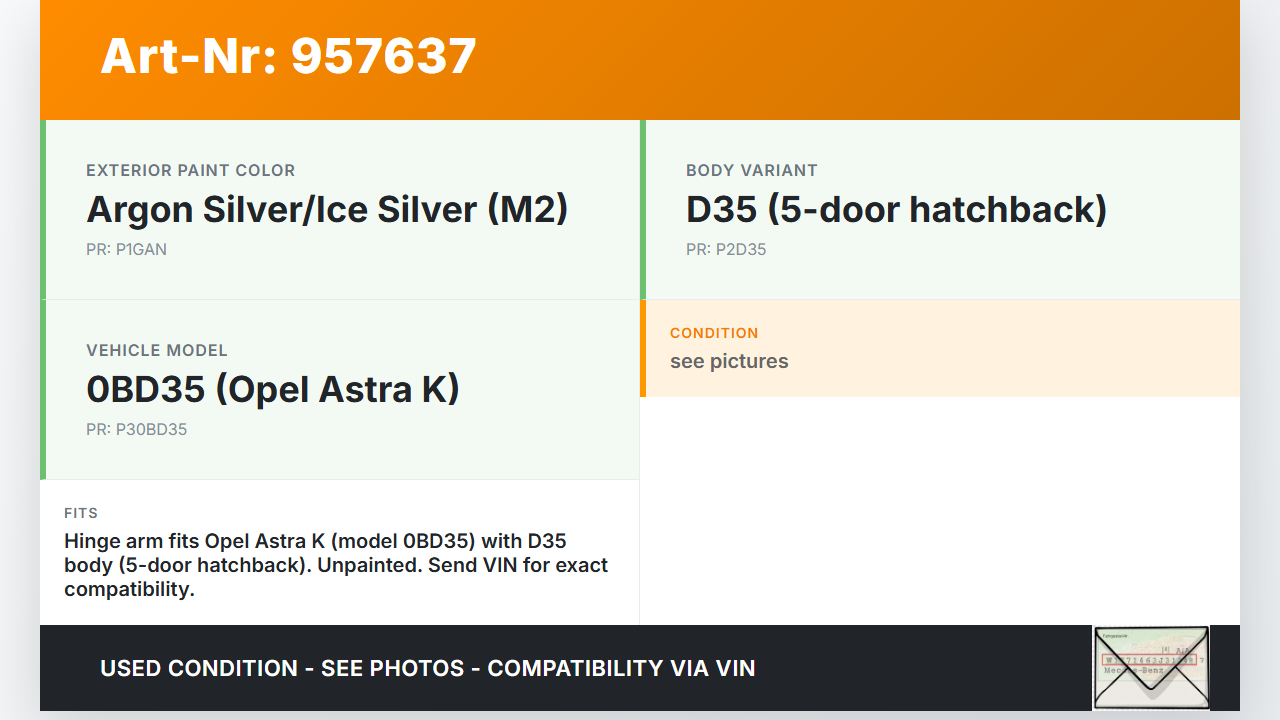Select the D35 (5-door hatchback) value
1280x720 pixels.
[x=896, y=210]
